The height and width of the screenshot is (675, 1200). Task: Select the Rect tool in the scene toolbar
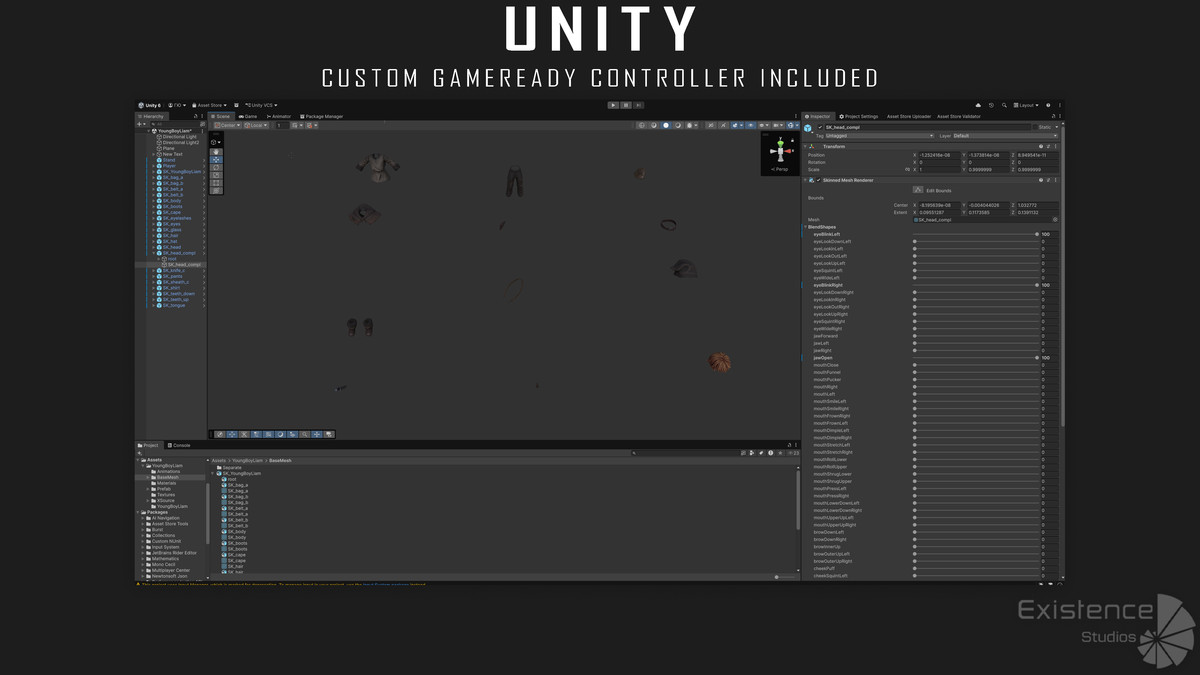pos(216,182)
